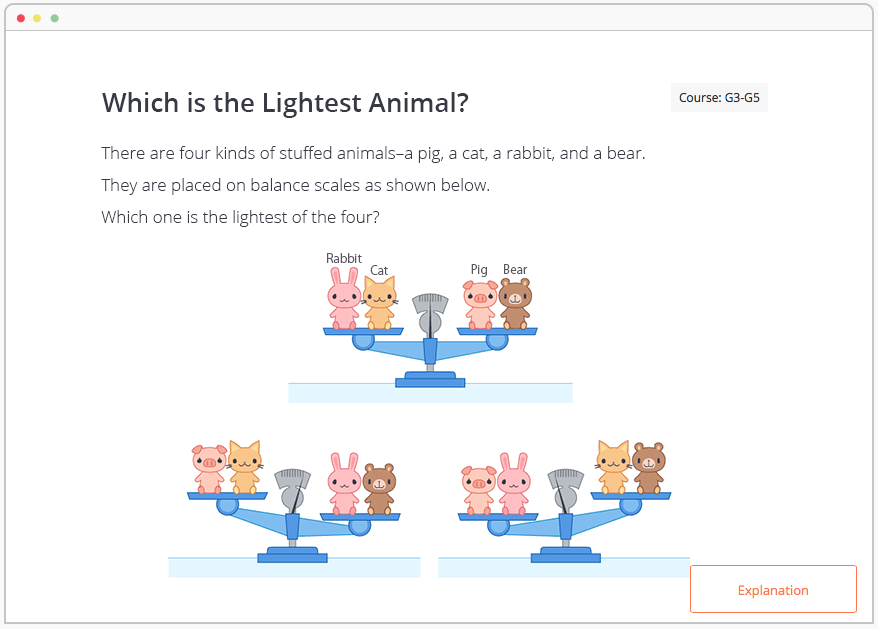
Task: Select the labeled Rabbit on top scale
Action: [343, 299]
